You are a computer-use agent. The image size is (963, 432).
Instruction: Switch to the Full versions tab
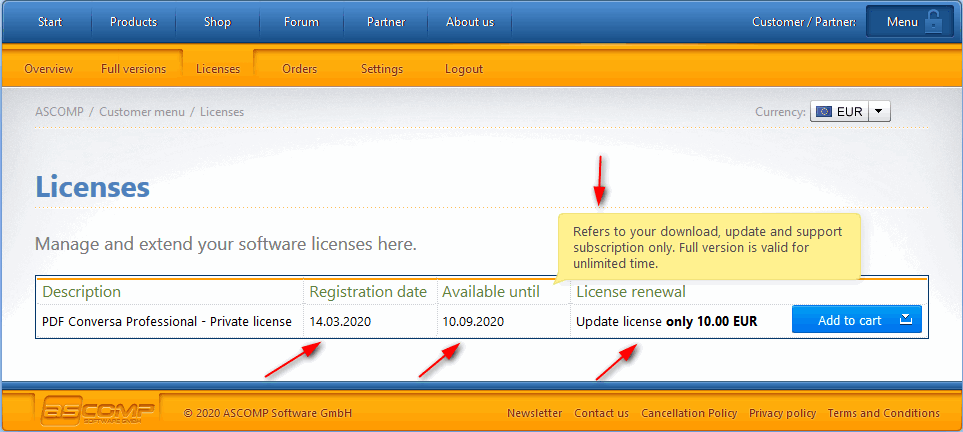click(x=133, y=69)
